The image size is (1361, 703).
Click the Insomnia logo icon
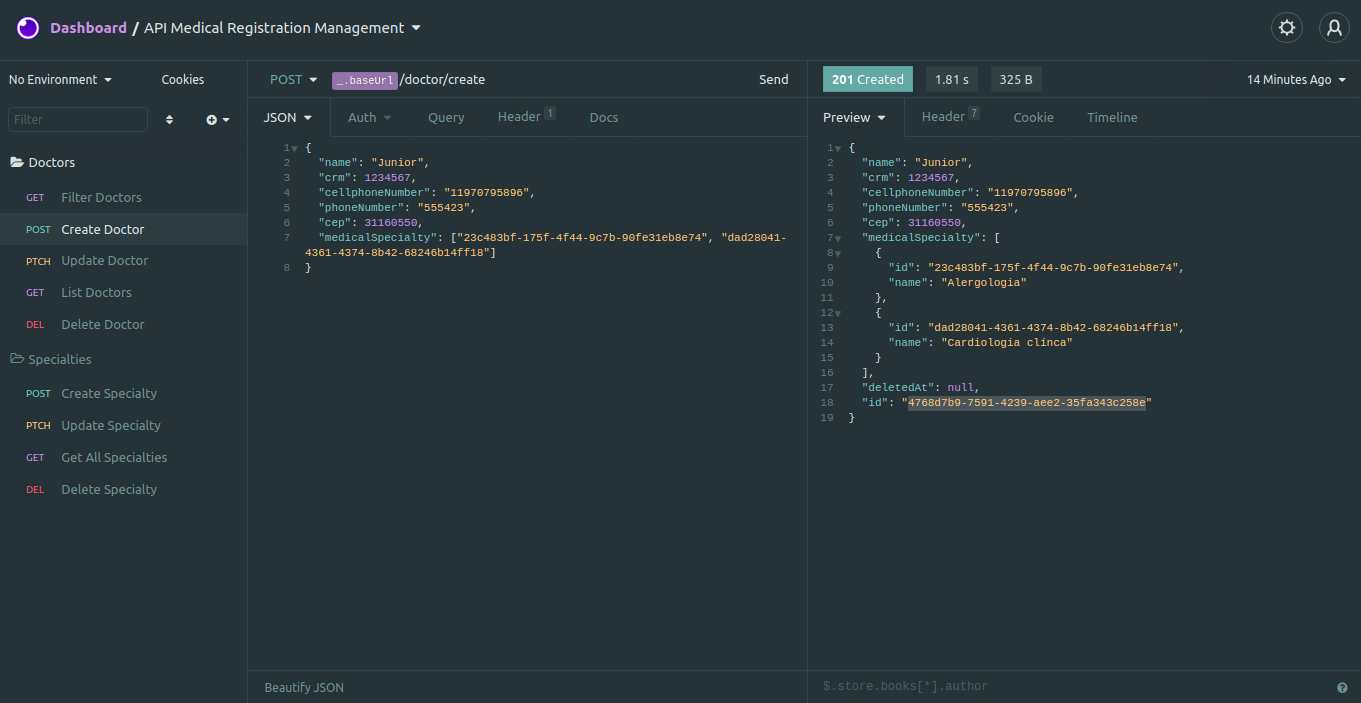coord(28,28)
